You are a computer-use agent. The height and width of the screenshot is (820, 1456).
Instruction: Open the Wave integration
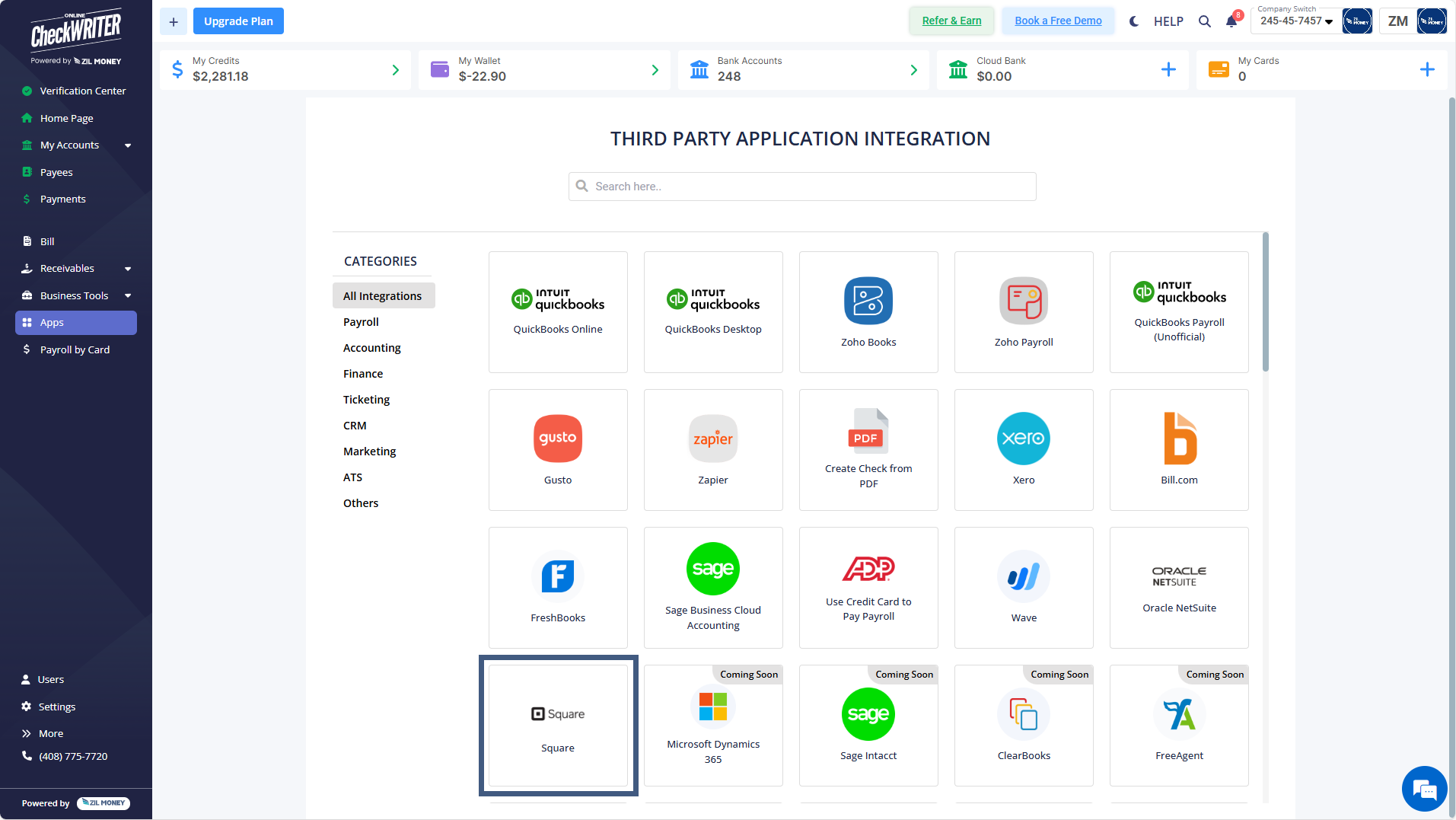click(x=1023, y=586)
